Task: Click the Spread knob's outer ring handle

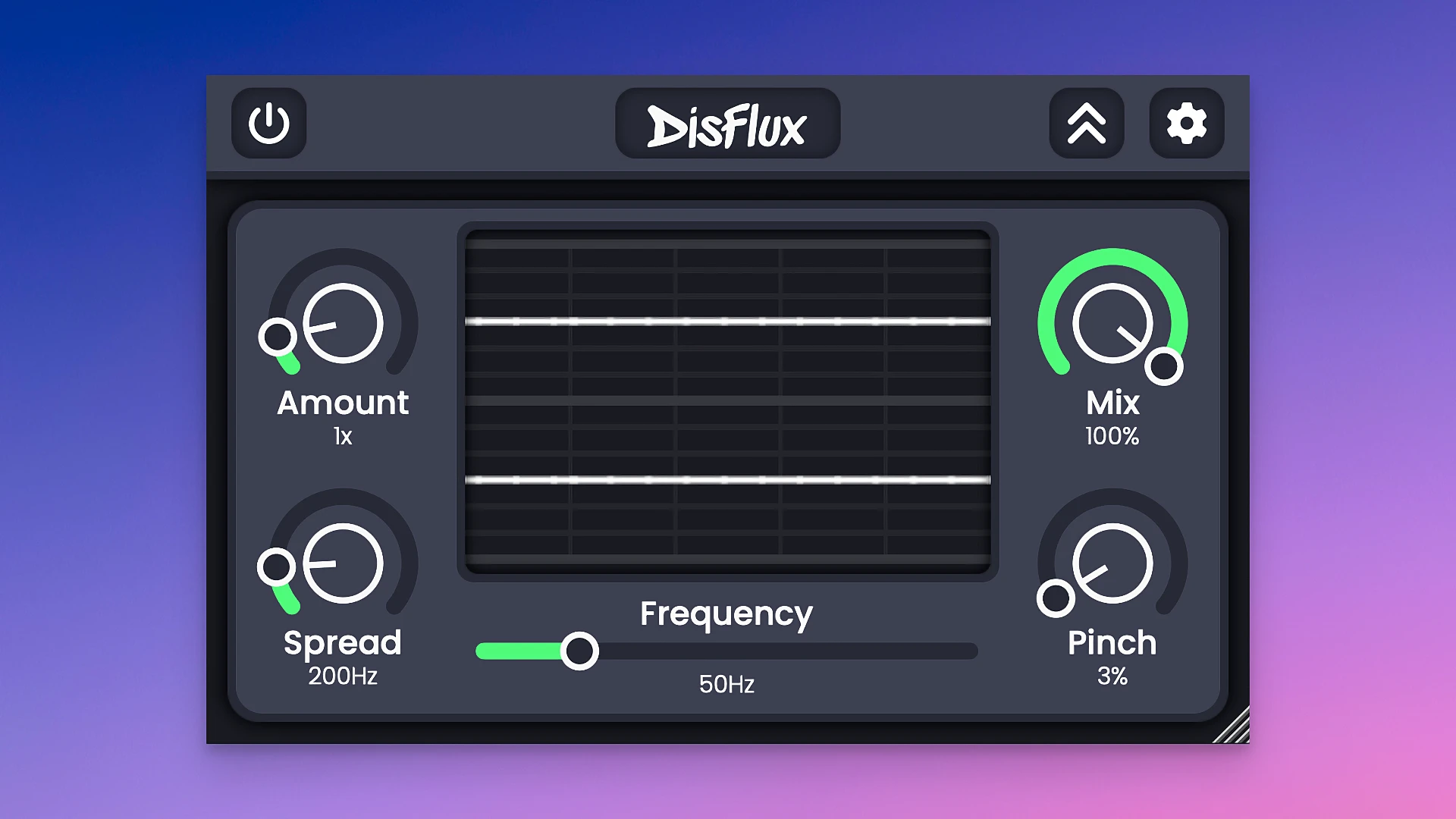Action: pyautogui.click(x=276, y=566)
